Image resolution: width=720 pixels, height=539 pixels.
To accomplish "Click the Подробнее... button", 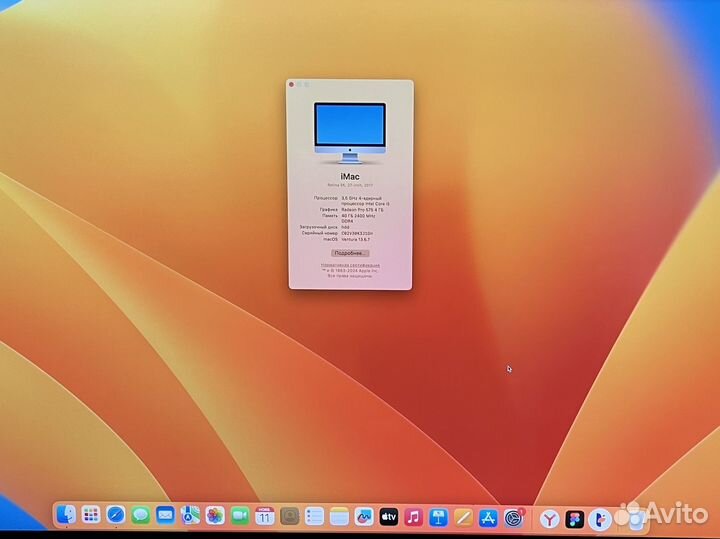I will pyautogui.click(x=350, y=253).
